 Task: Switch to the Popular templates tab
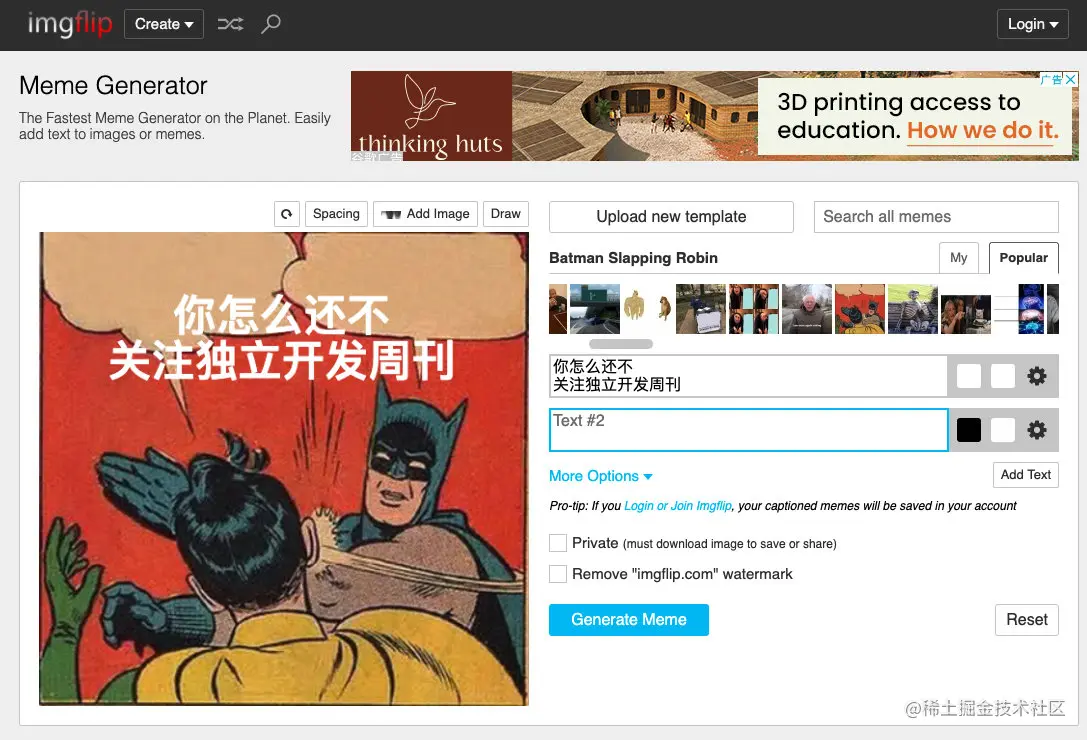click(1023, 257)
